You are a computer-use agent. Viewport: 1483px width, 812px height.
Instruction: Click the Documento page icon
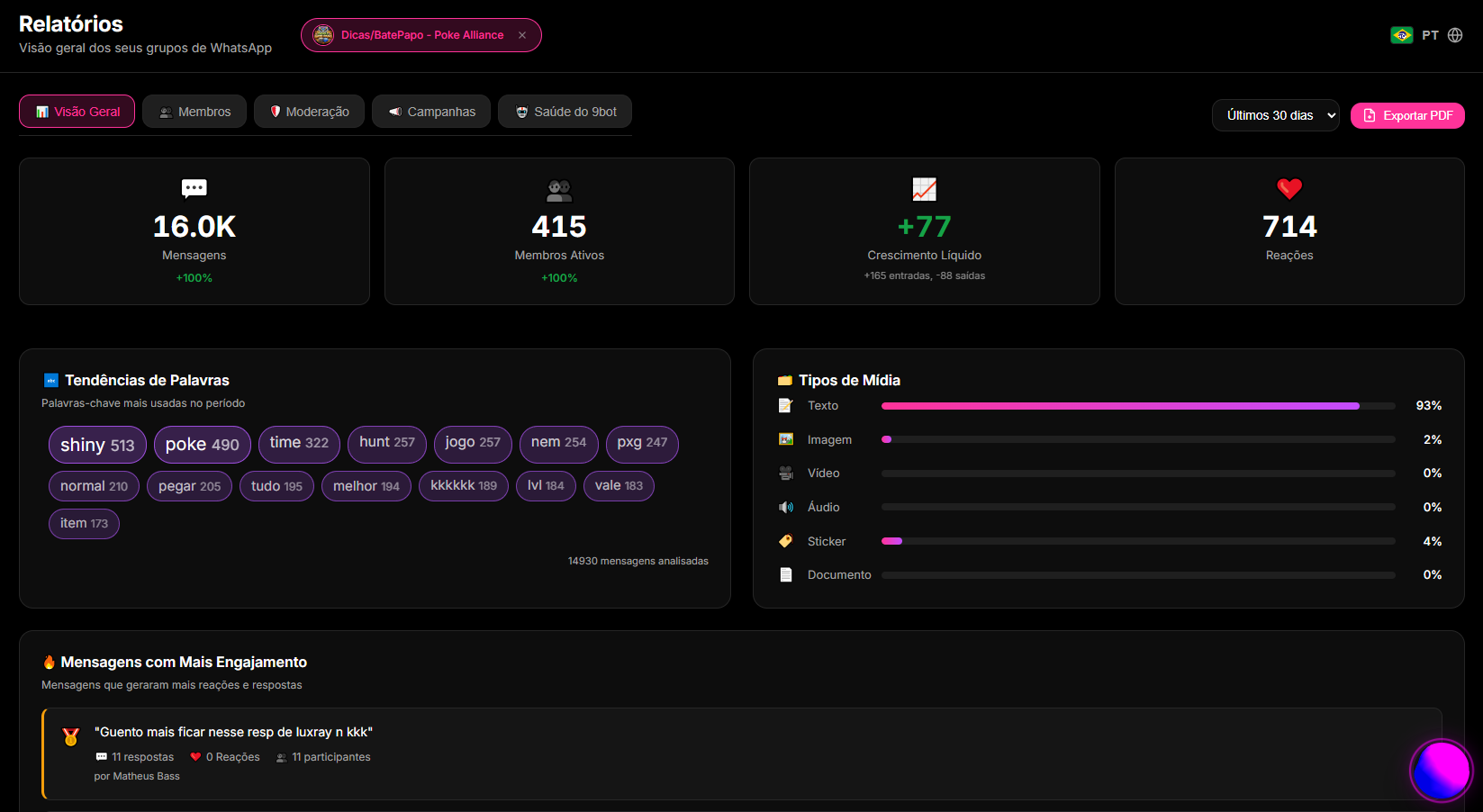[786, 574]
